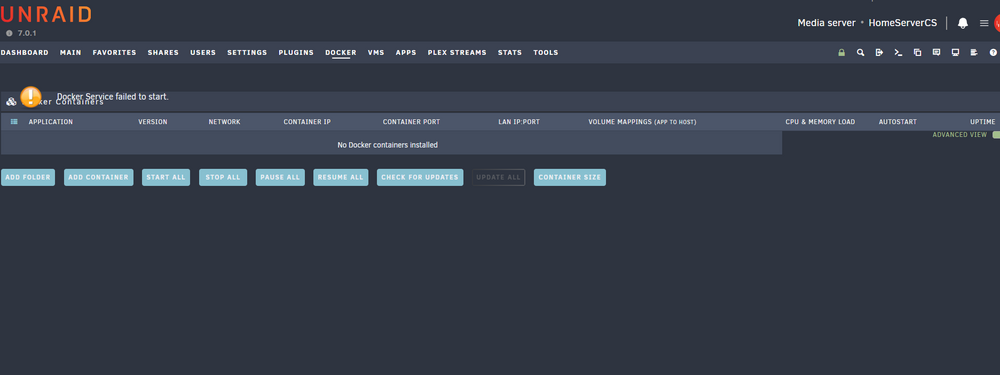Click the Autostart column header
The image size is (1000, 375).
pyautogui.click(x=897, y=122)
